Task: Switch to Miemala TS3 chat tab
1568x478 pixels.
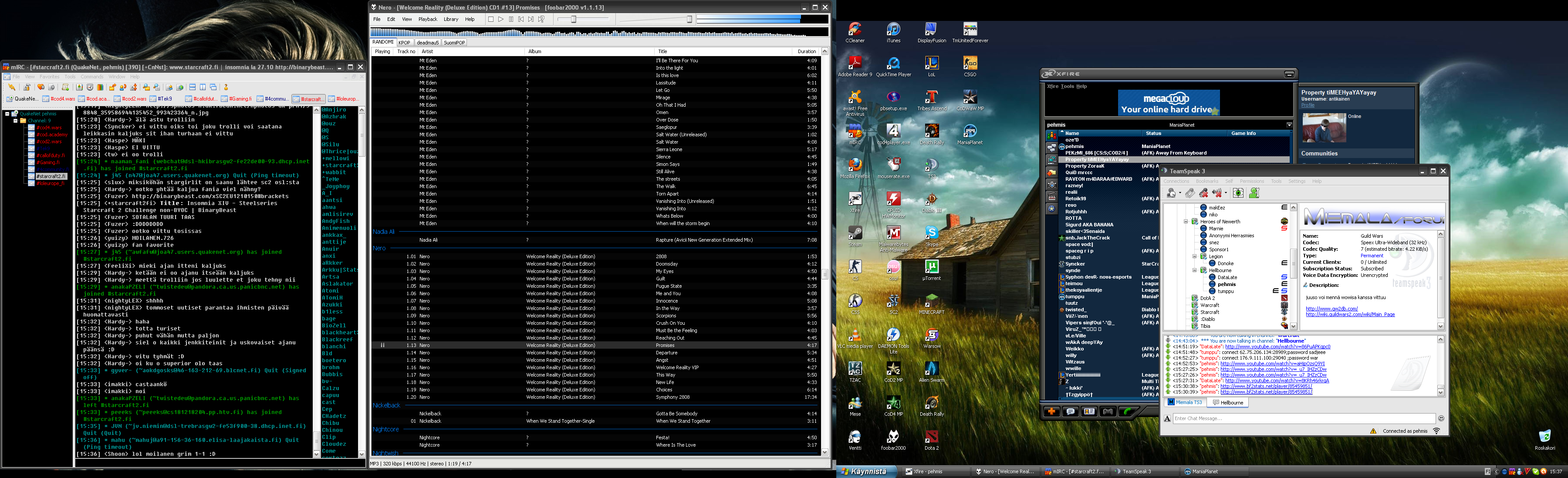Action: click(x=1185, y=403)
